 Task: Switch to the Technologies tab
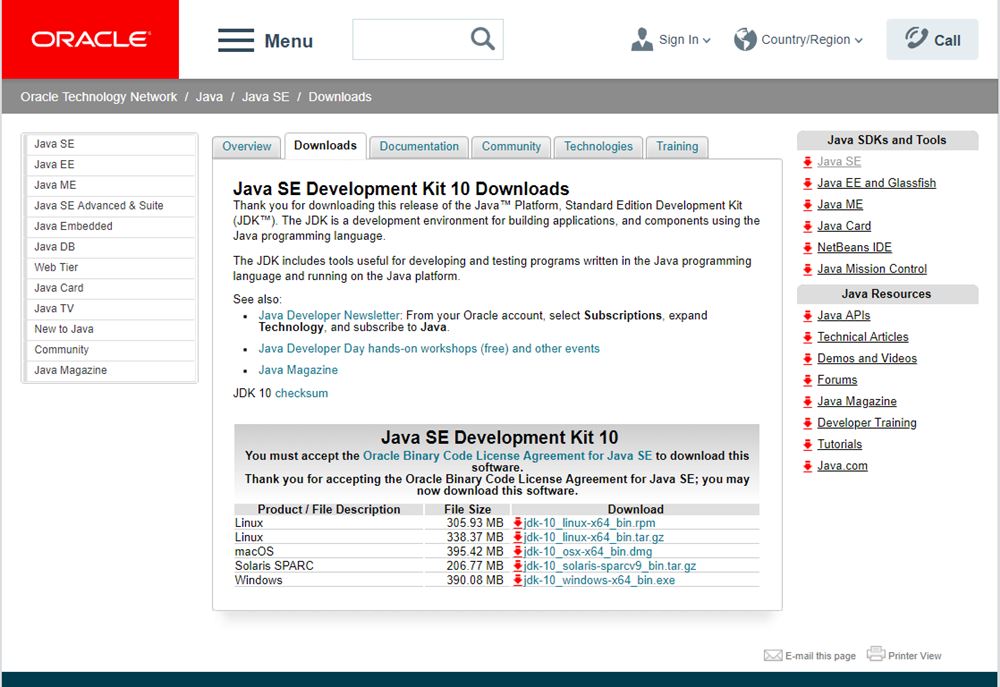click(x=598, y=147)
